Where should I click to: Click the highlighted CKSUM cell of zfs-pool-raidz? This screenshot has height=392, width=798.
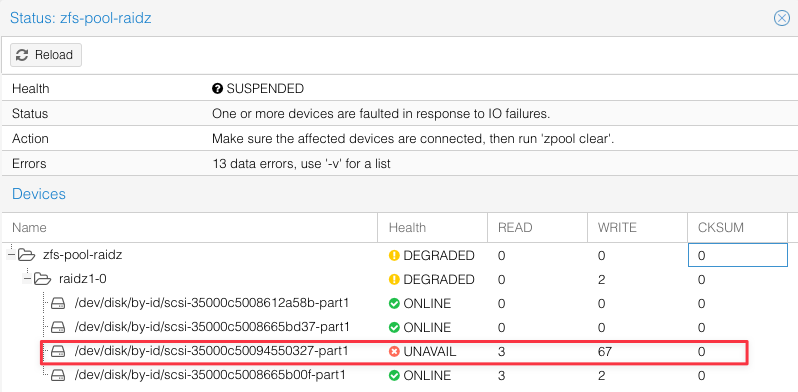tap(737, 255)
